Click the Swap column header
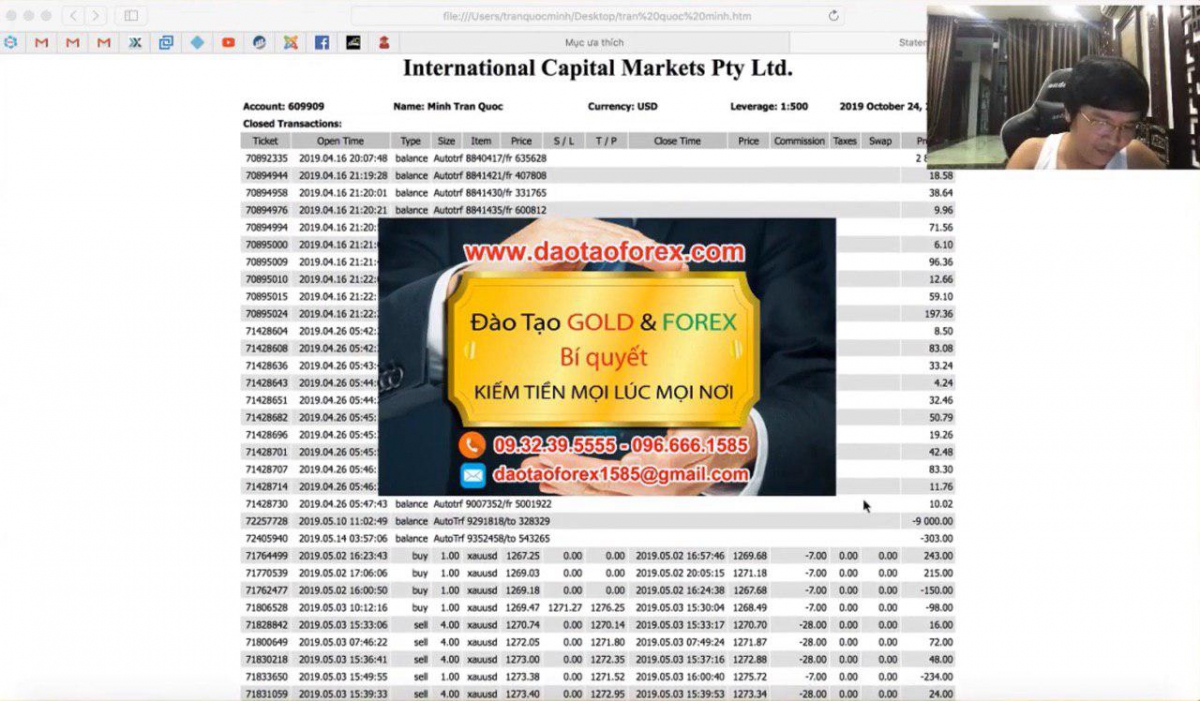 [880, 141]
